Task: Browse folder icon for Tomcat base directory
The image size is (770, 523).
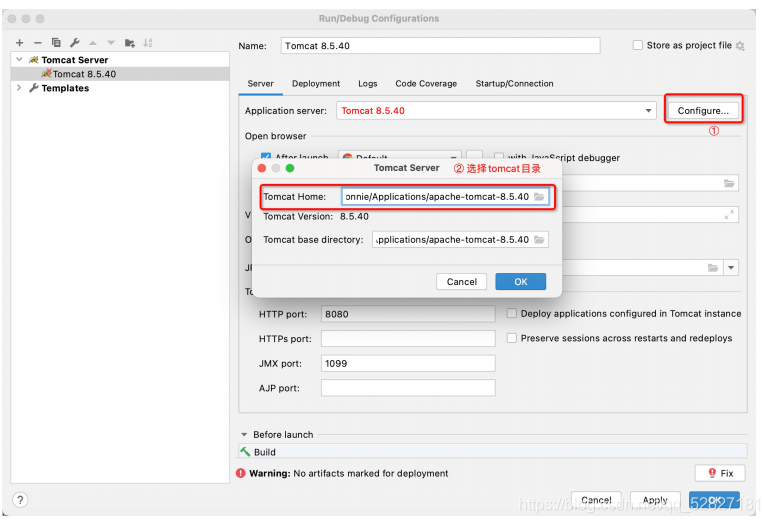Action: [539, 240]
